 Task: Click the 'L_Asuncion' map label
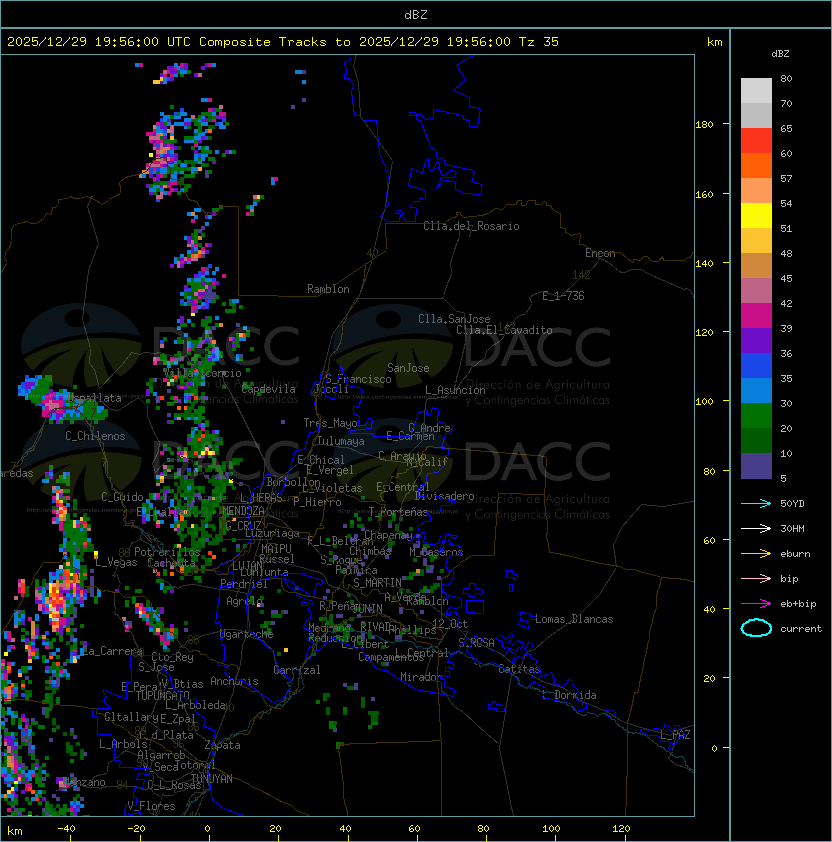tap(455, 390)
